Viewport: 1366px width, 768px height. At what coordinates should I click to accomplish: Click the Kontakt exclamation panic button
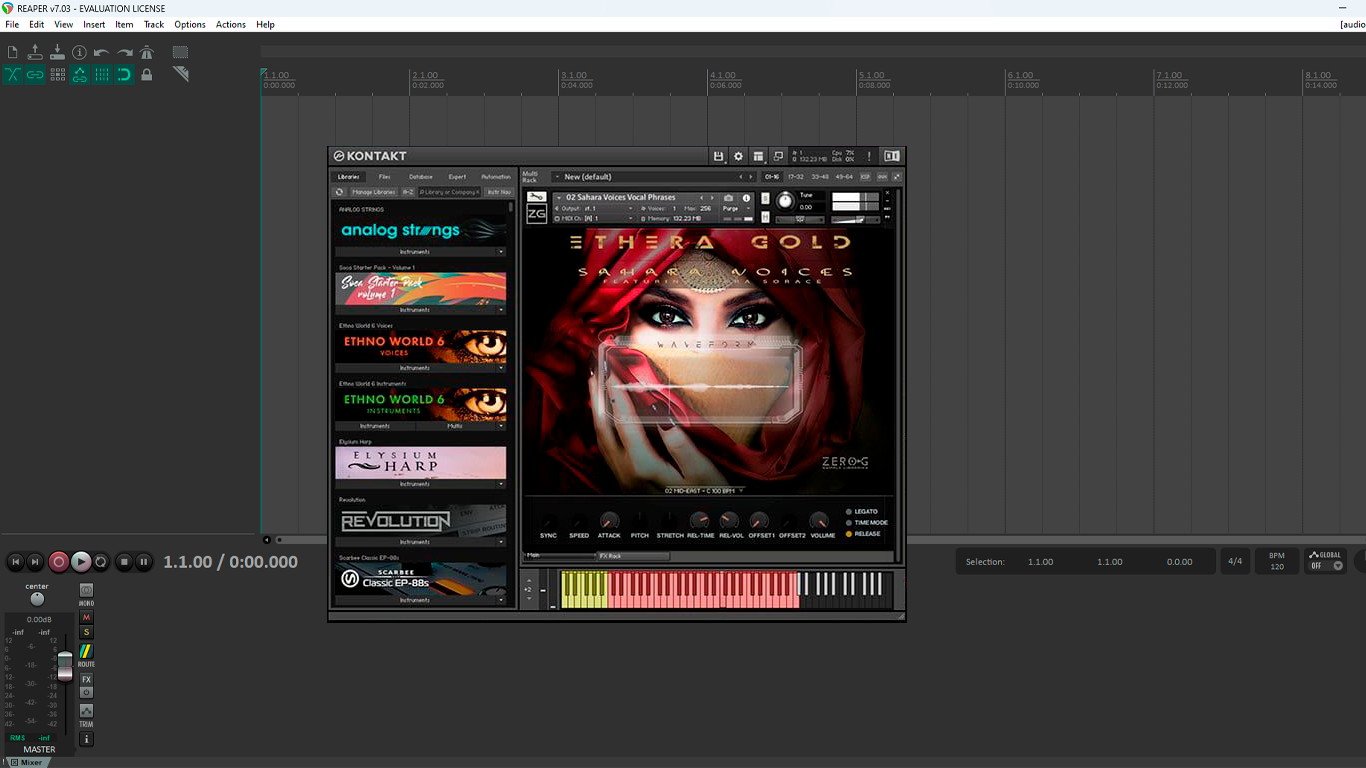pos(869,156)
